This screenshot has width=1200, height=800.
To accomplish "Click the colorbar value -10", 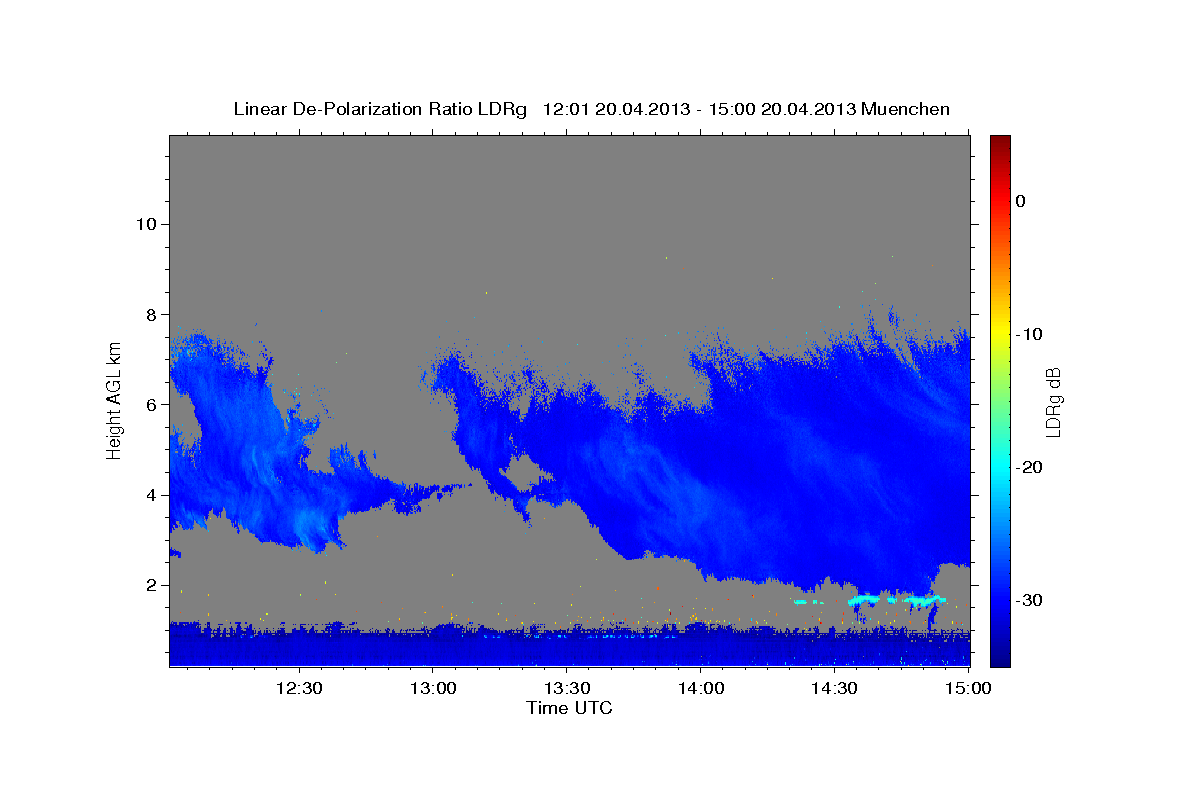I will pos(1029,334).
